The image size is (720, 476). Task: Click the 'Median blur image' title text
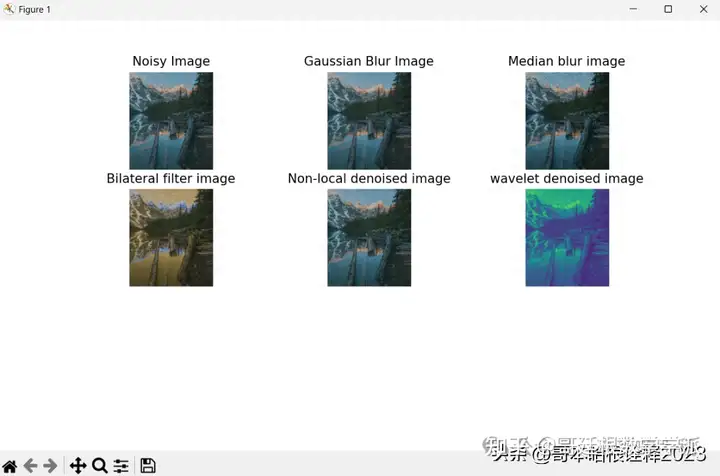pyautogui.click(x=567, y=61)
